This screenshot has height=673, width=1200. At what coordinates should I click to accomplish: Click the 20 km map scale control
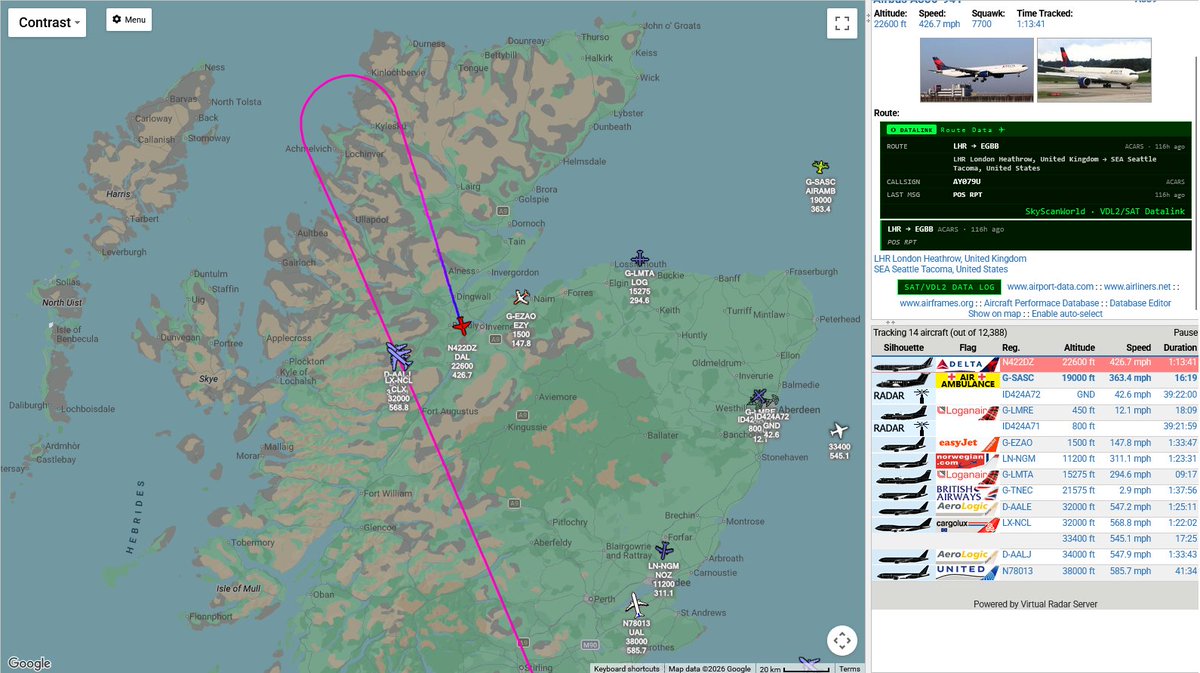tap(795, 668)
